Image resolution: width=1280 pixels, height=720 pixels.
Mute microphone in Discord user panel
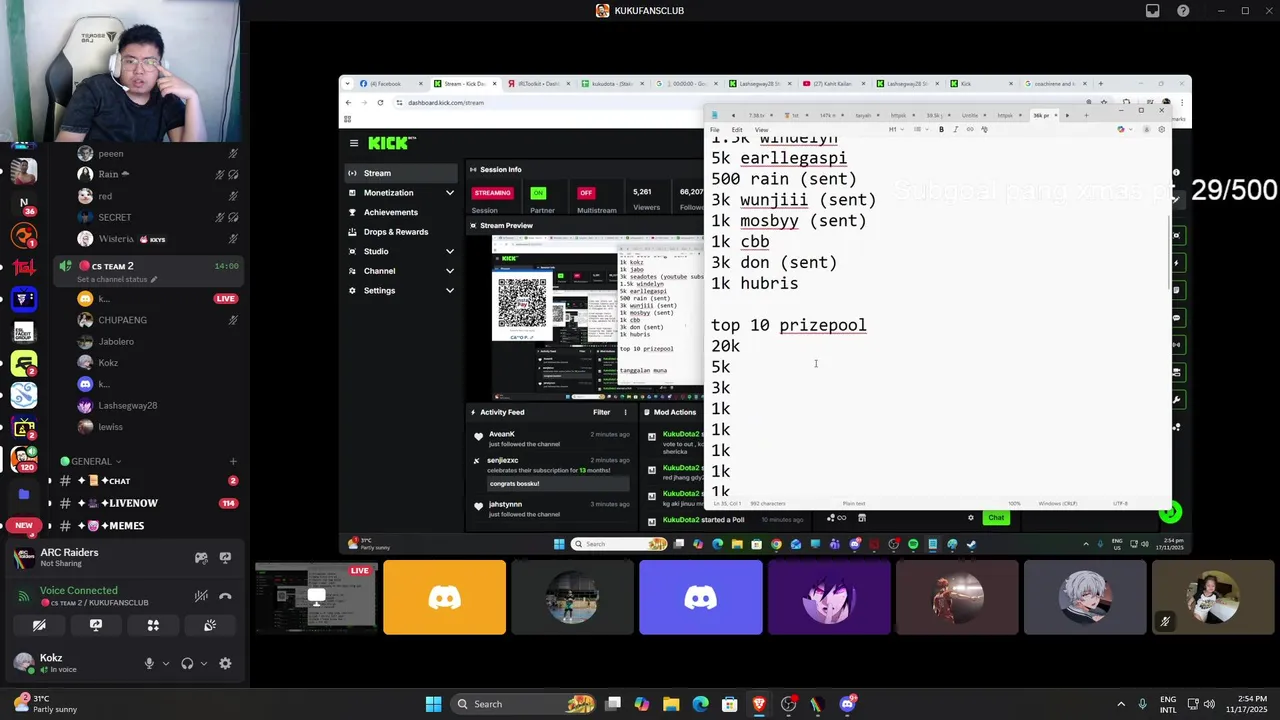[x=149, y=663]
